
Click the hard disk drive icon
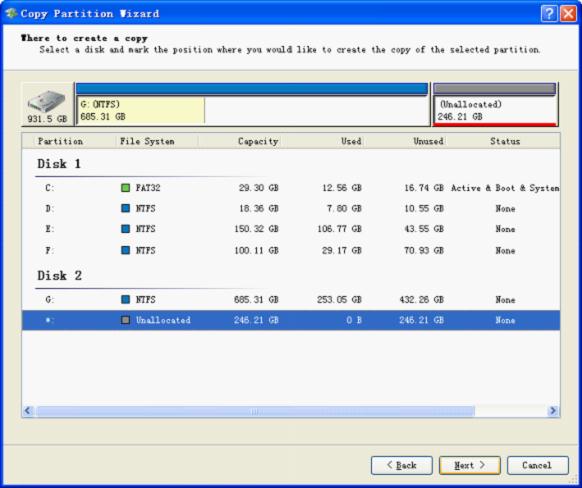(47, 101)
